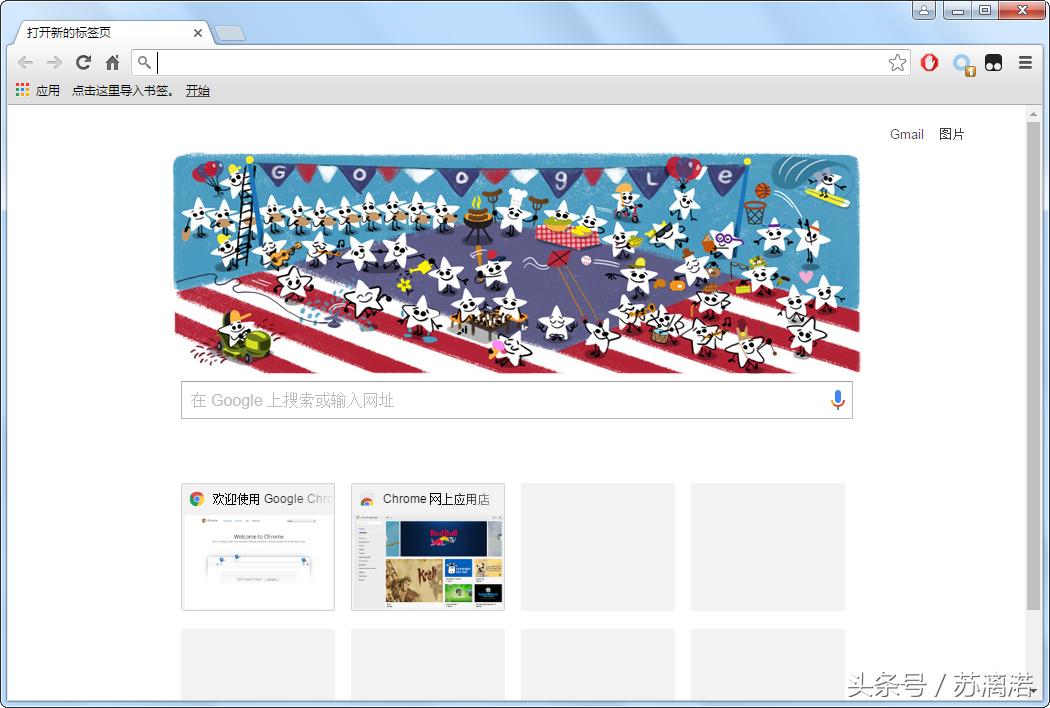Screen dimensions: 1050x708
Task: Open the home page icon
Action: pyautogui.click(x=112, y=62)
